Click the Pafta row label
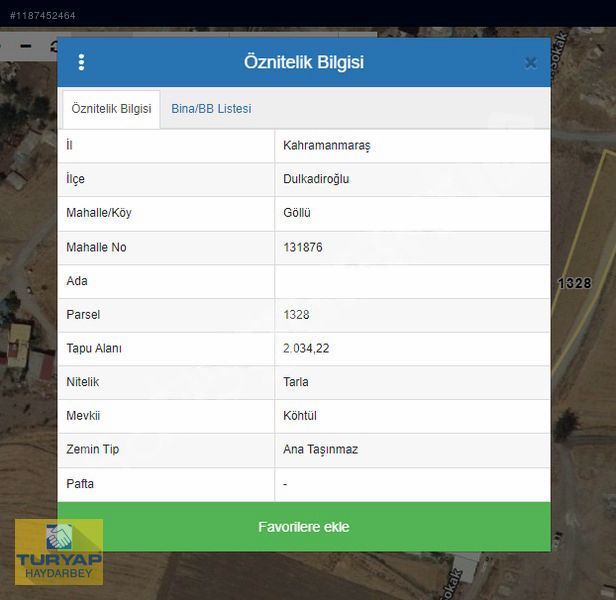This screenshot has height=600, width=616. pyautogui.click(x=80, y=484)
